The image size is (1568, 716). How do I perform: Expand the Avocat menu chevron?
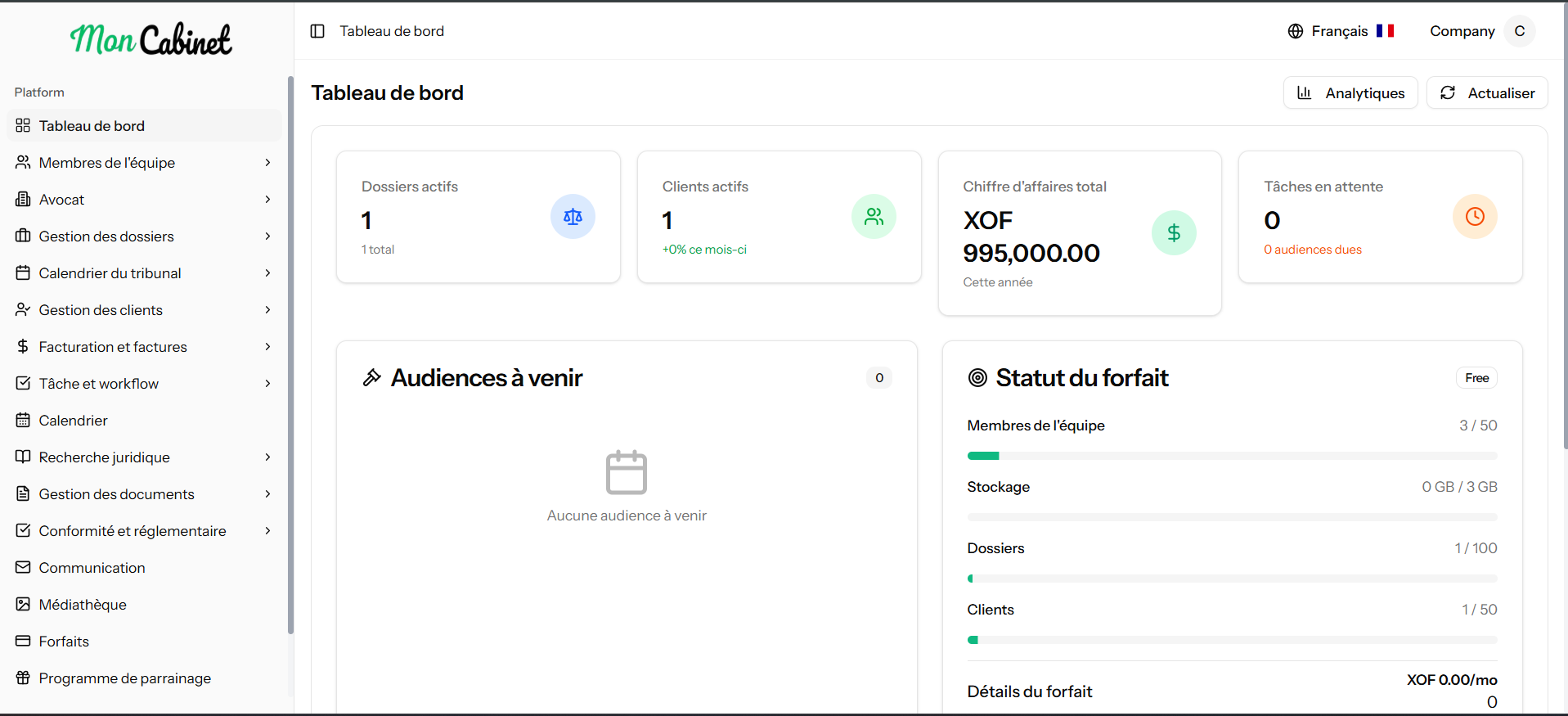click(x=267, y=200)
